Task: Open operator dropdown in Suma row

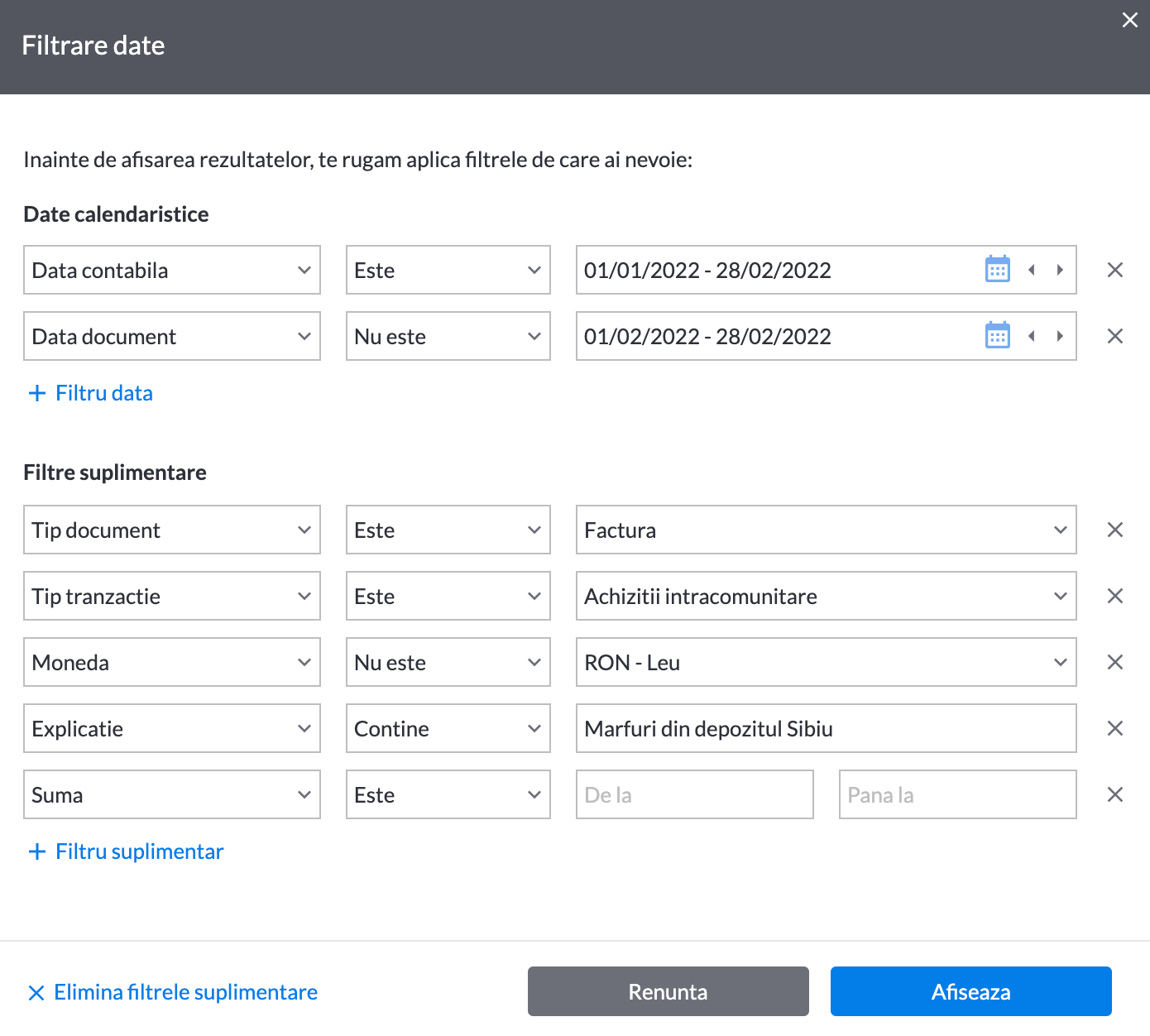Action: pos(448,794)
